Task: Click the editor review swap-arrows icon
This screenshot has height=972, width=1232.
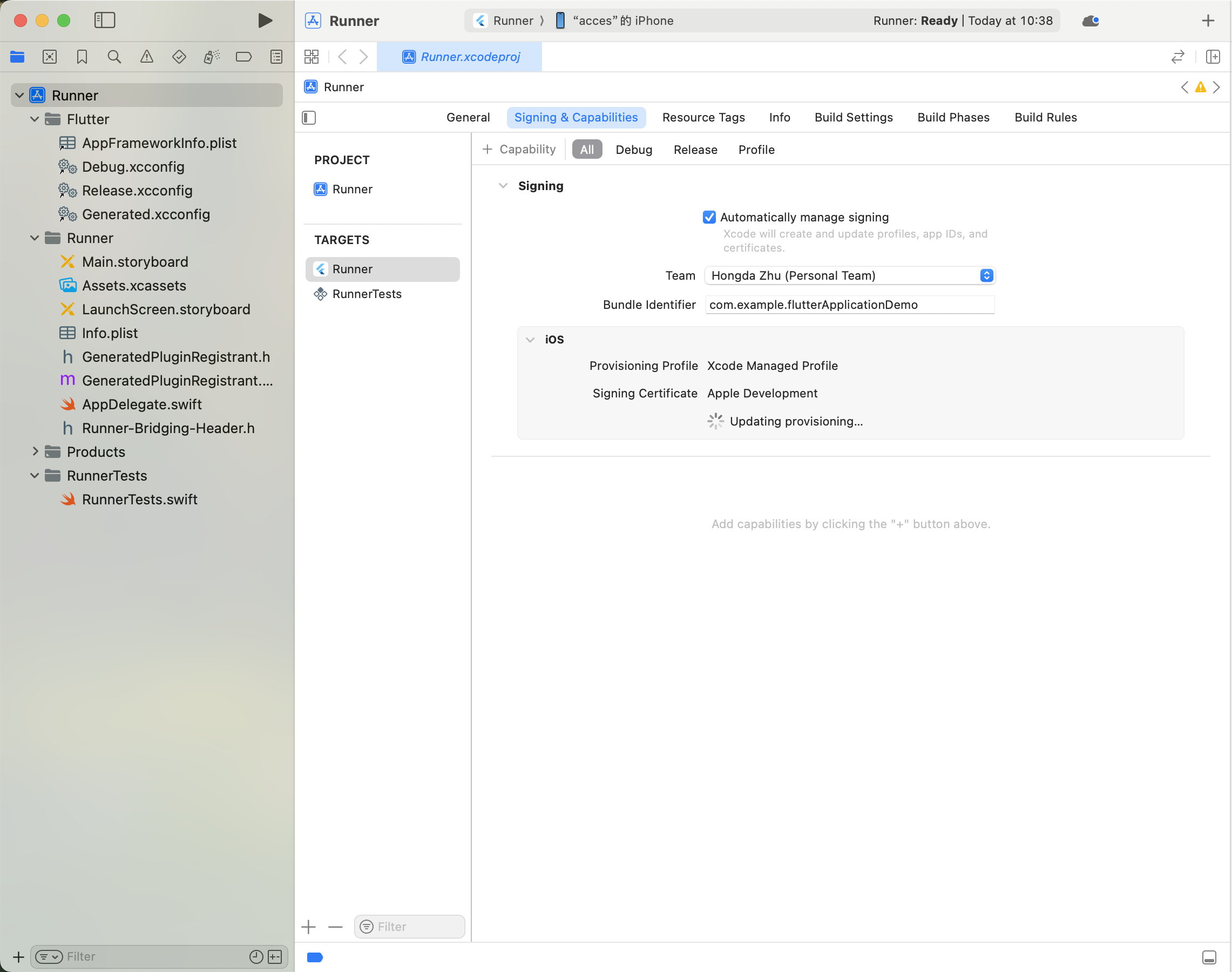Action: [1178, 57]
